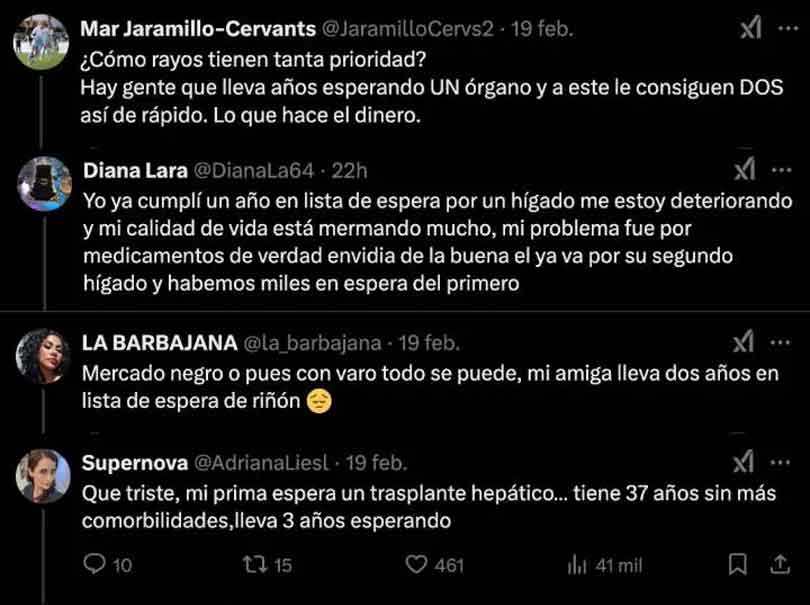The image size is (810, 605).
Task: Open more options menu on LA BARBAJANA's tweet
Action: [x=778, y=342]
